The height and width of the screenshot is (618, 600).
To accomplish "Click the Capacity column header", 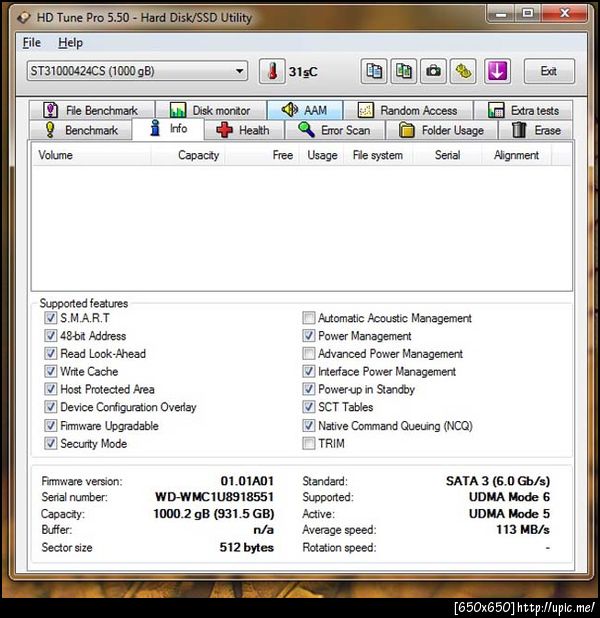I will pyautogui.click(x=187, y=155).
